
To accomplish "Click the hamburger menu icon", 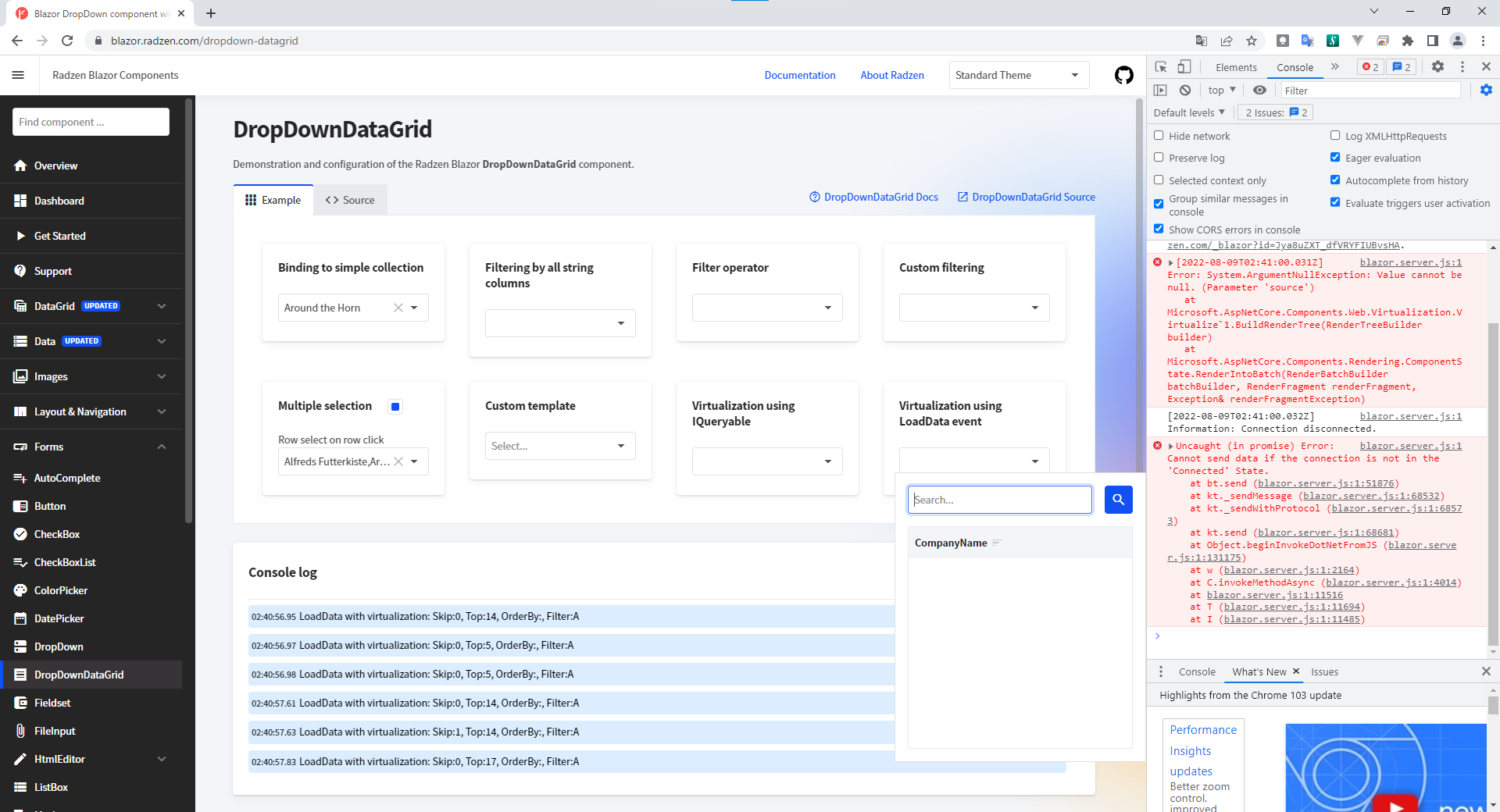I will click(x=19, y=75).
